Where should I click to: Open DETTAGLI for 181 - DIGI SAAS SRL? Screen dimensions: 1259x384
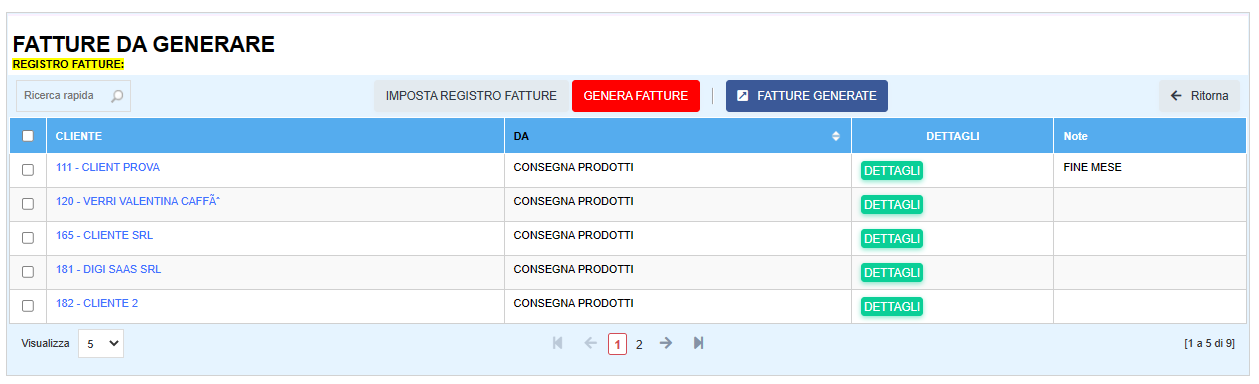pyautogui.click(x=892, y=272)
